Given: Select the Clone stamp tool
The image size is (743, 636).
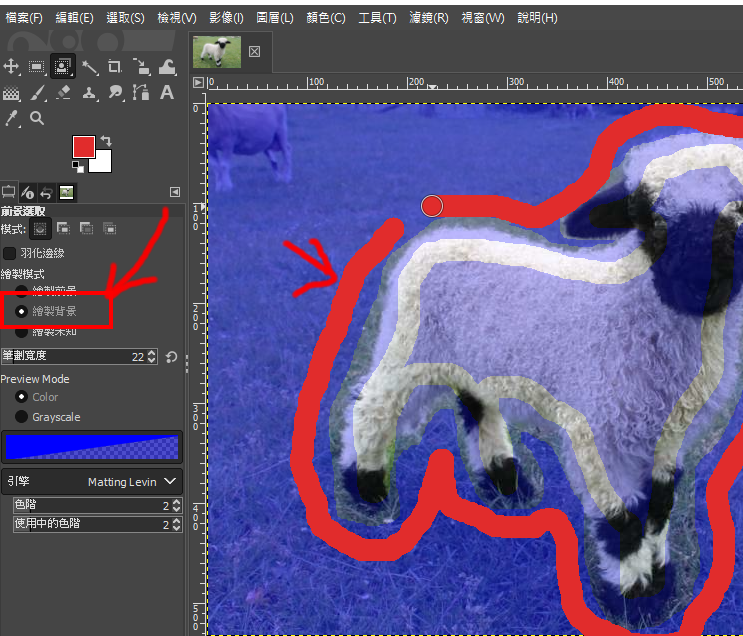Looking at the screenshot, I should (89, 92).
